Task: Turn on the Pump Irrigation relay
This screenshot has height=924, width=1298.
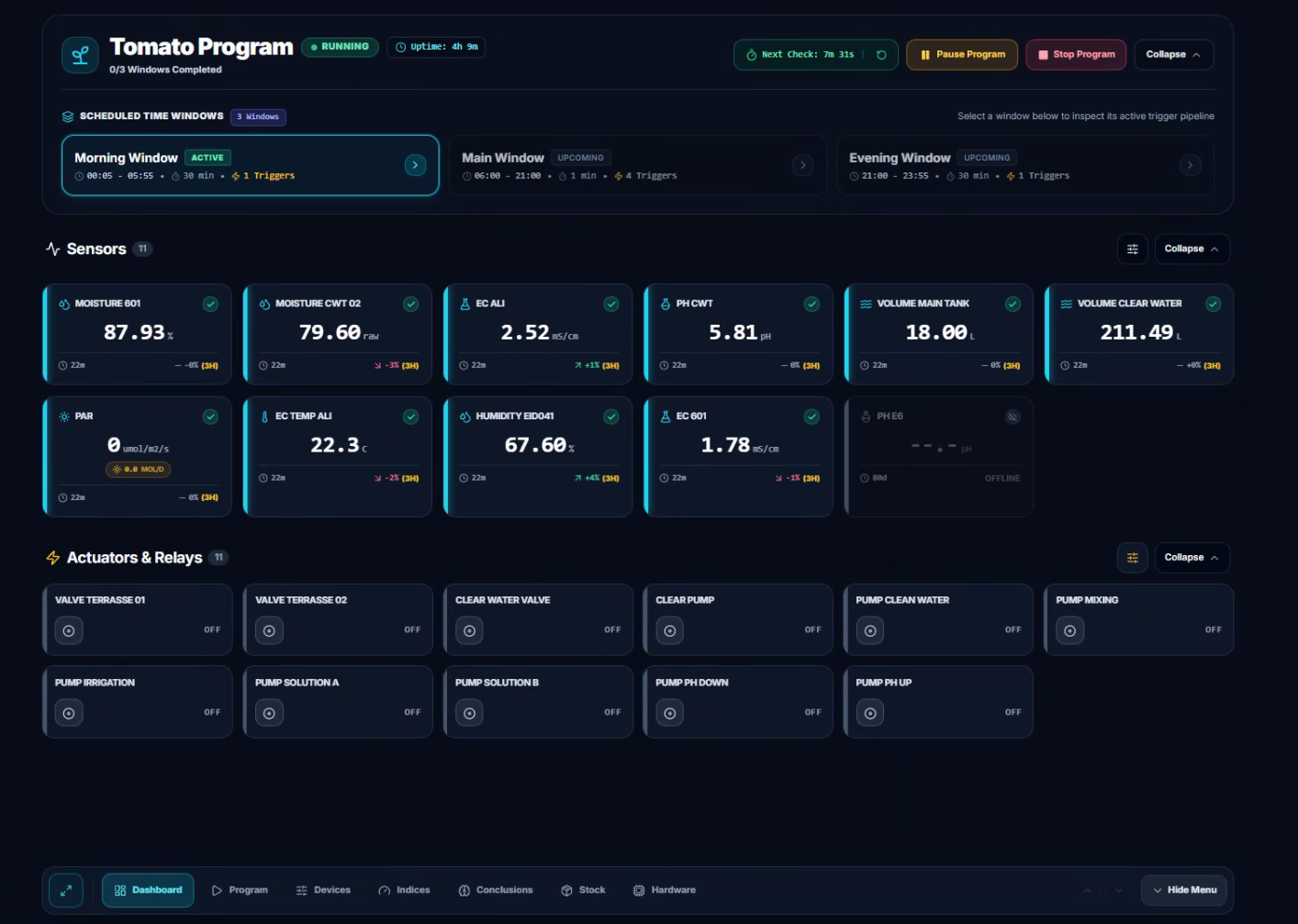Action: (69, 713)
